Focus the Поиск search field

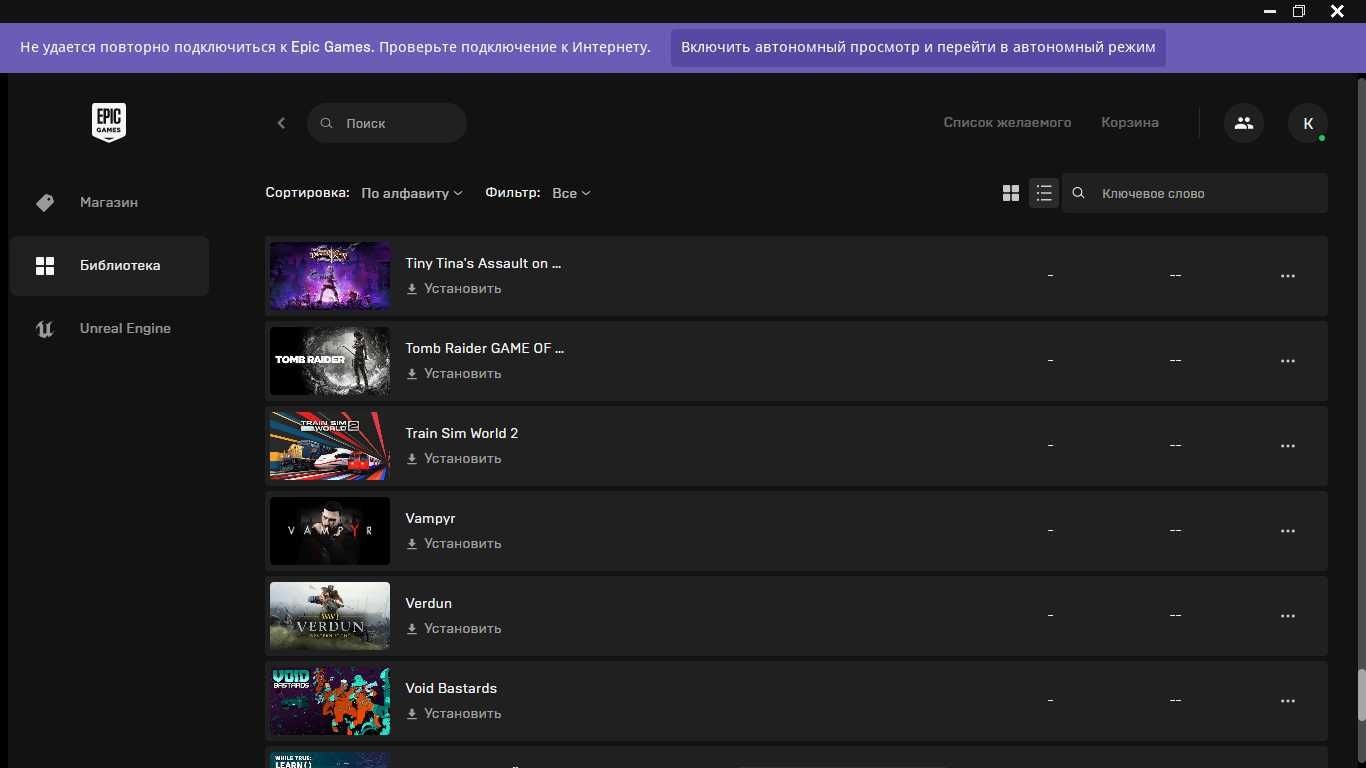tap(387, 123)
